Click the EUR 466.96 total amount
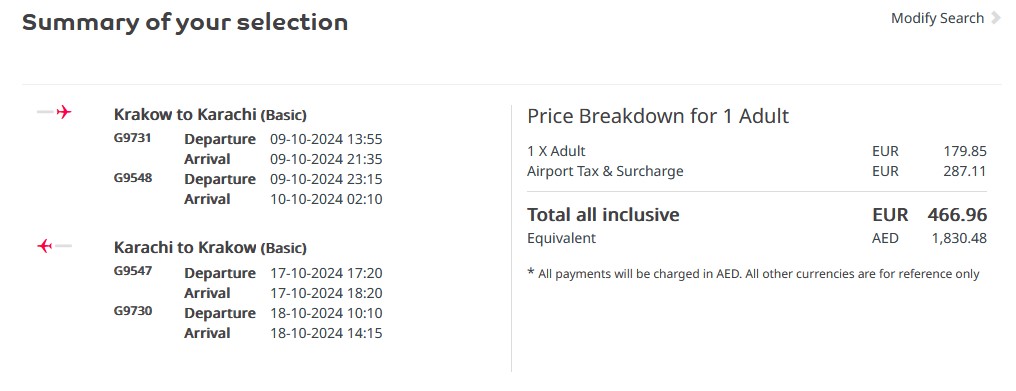The image size is (1016, 391). tap(930, 215)
